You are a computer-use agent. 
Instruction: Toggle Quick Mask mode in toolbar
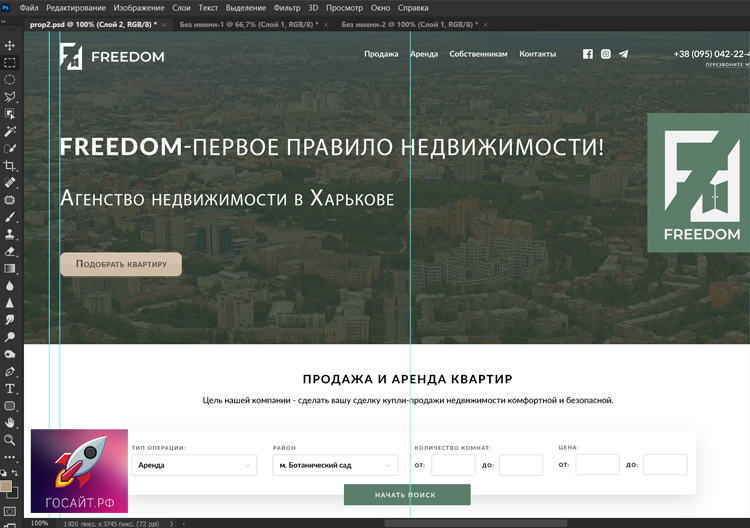pyautogui.click(x=10, y=511)
